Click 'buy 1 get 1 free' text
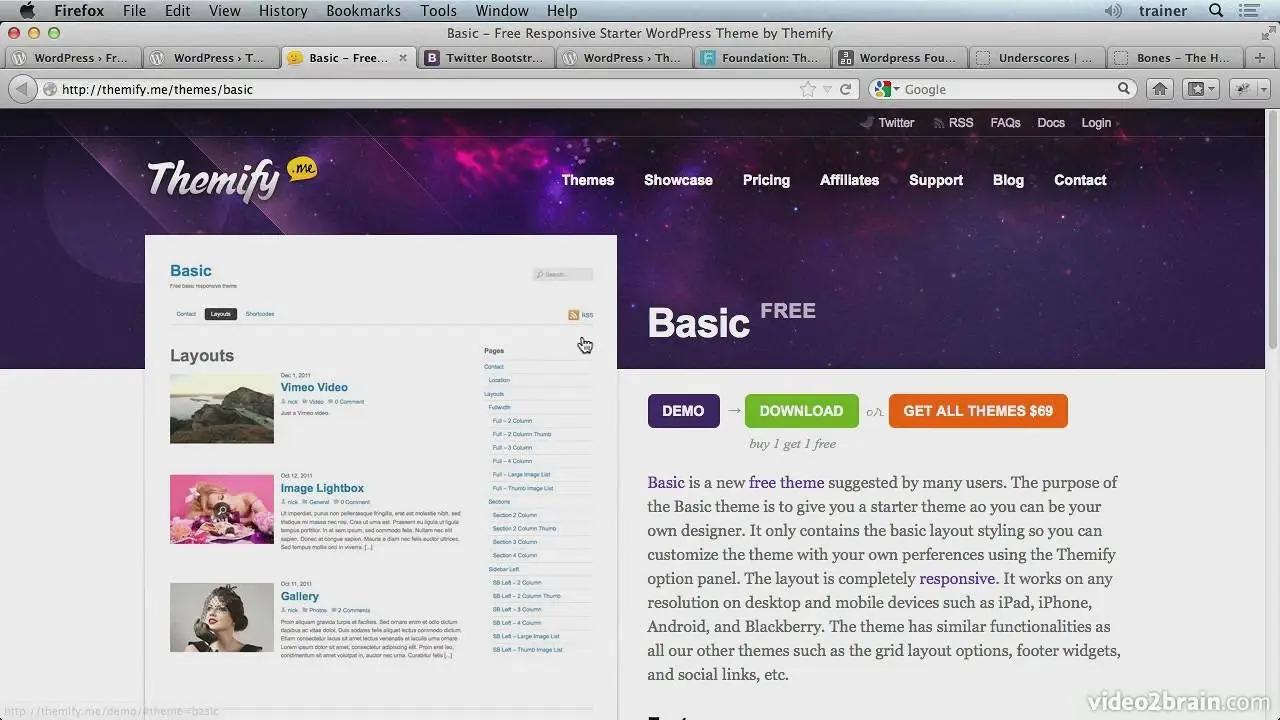 coord(792,444)
